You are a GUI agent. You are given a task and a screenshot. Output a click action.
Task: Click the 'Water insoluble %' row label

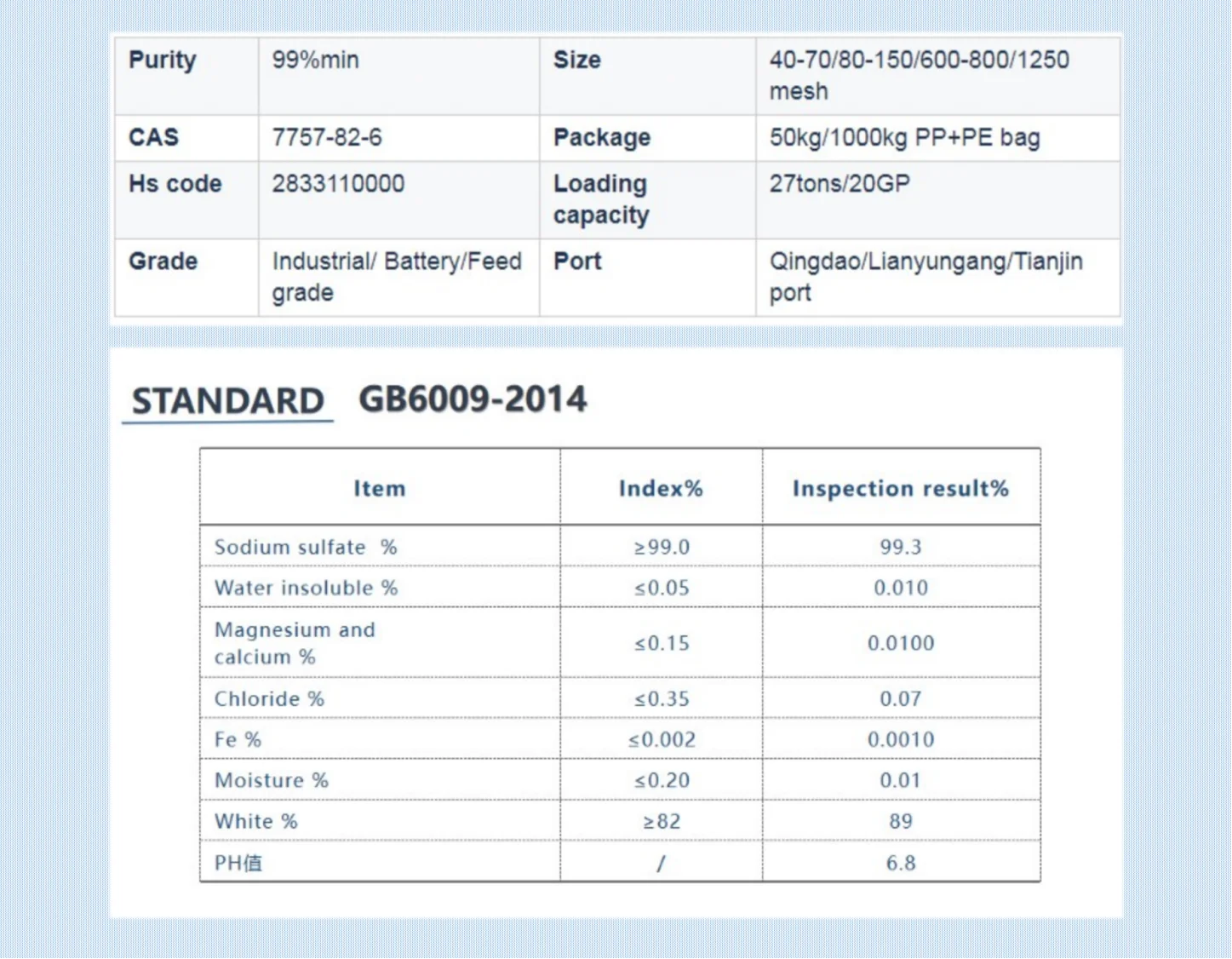(x=306, y=588)
